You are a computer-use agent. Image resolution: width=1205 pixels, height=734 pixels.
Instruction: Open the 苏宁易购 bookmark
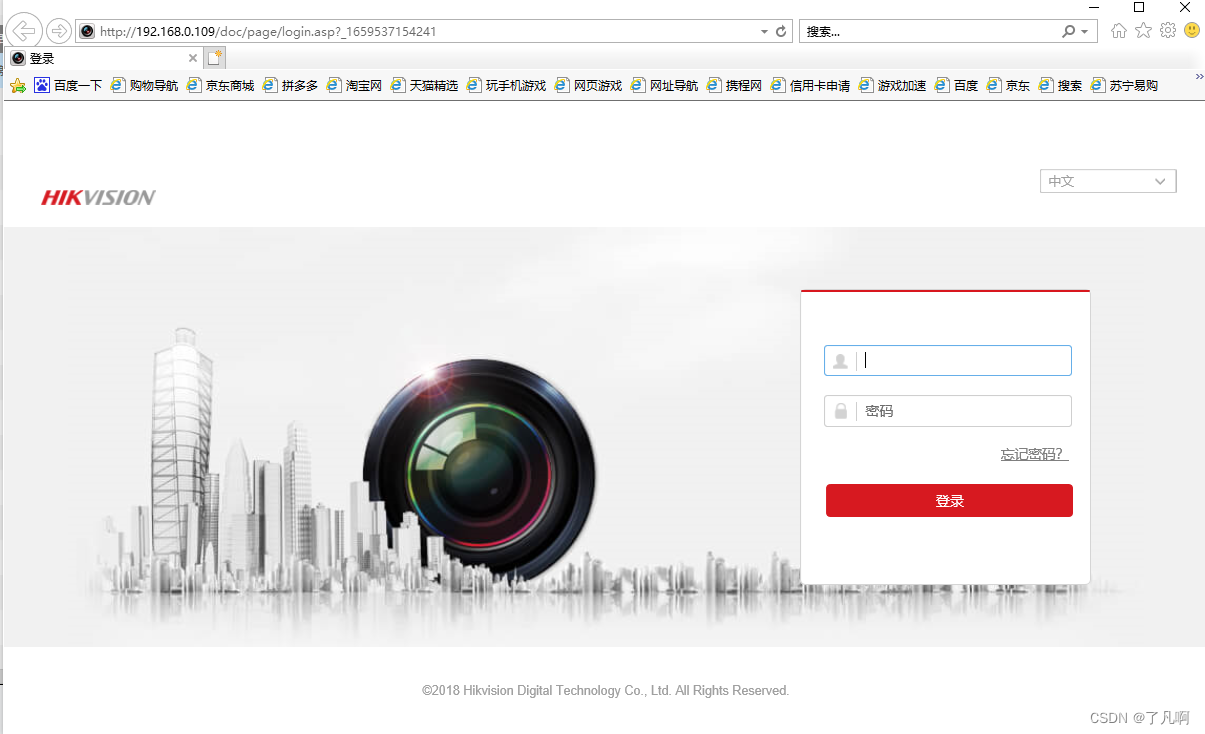tap(1124, 86)
